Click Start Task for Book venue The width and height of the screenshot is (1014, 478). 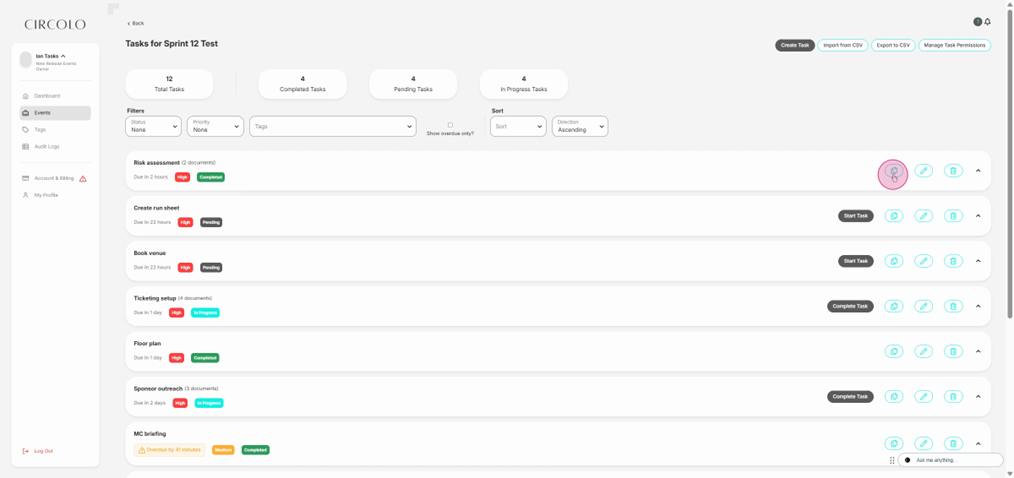(855, 261)
